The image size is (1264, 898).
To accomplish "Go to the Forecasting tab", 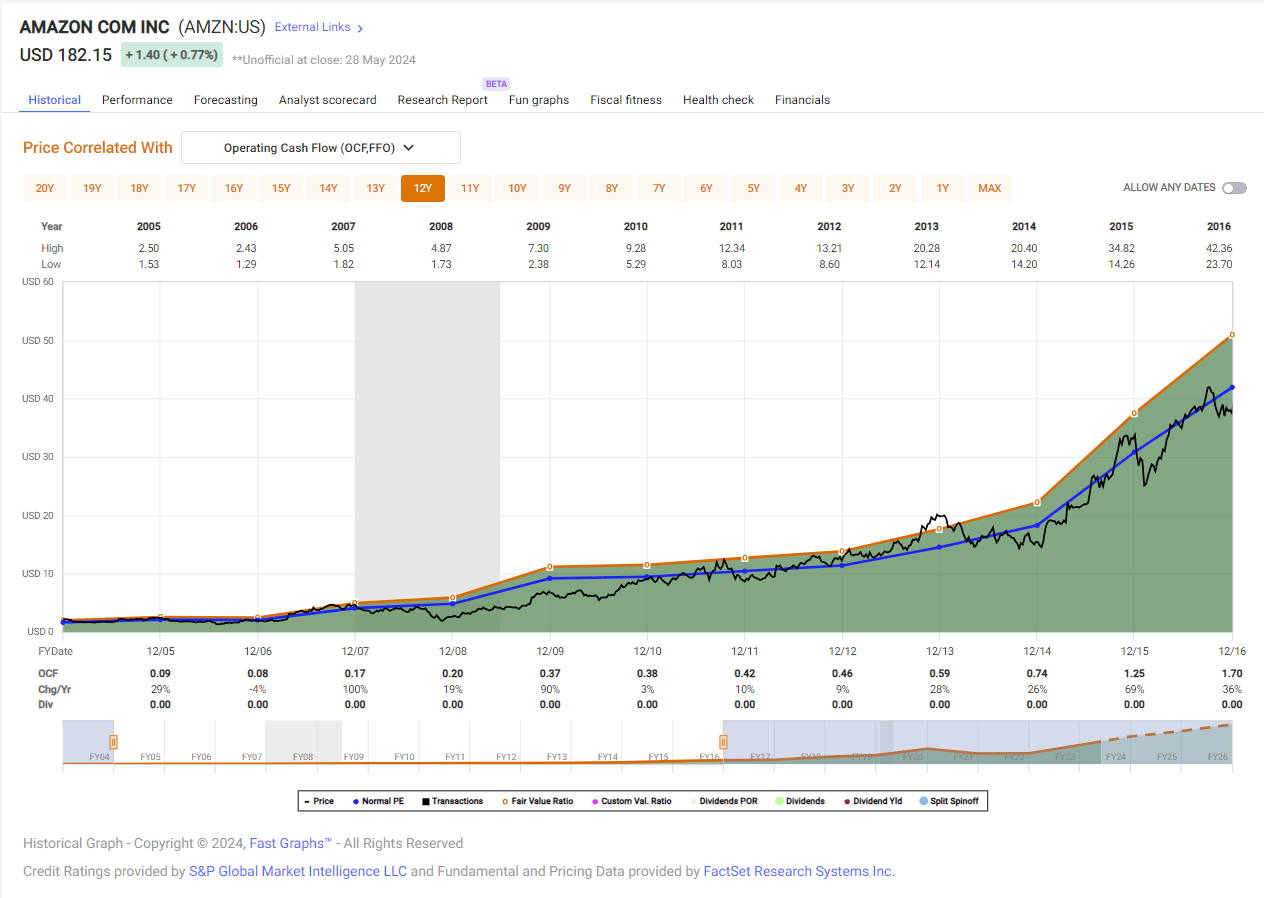I will click(226, 100).
